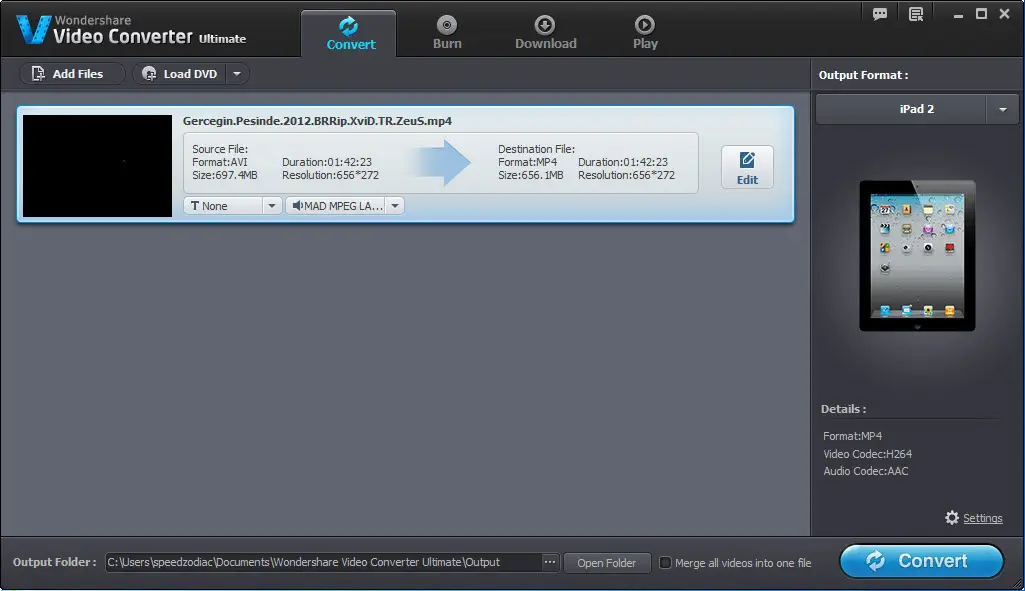Open the Play tab
Viewport: 1025px width, 591px height.
[x=645, y=33]
